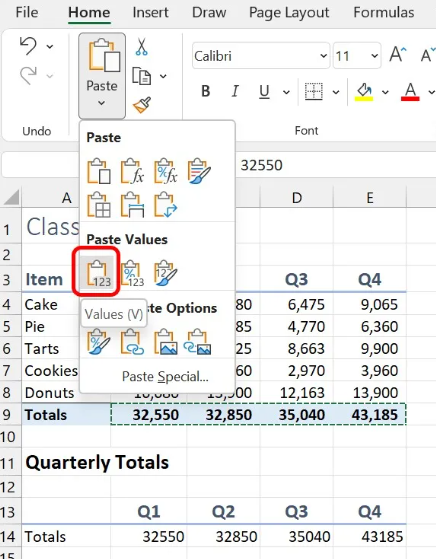Toggle Italic formatting
Screen dimensions: 436x559
pyautogui.click(x=235, y=91)
